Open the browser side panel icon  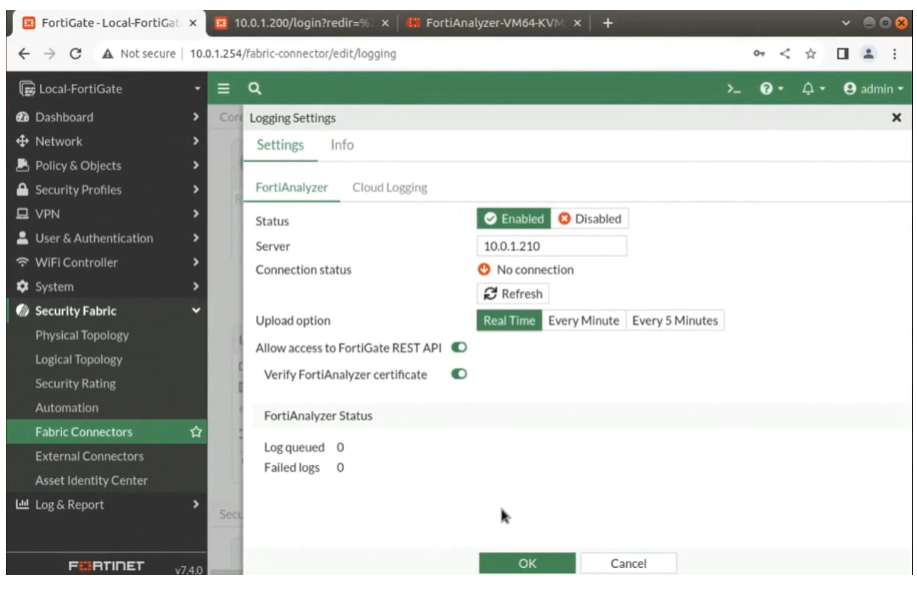click(x=842, y=54)
